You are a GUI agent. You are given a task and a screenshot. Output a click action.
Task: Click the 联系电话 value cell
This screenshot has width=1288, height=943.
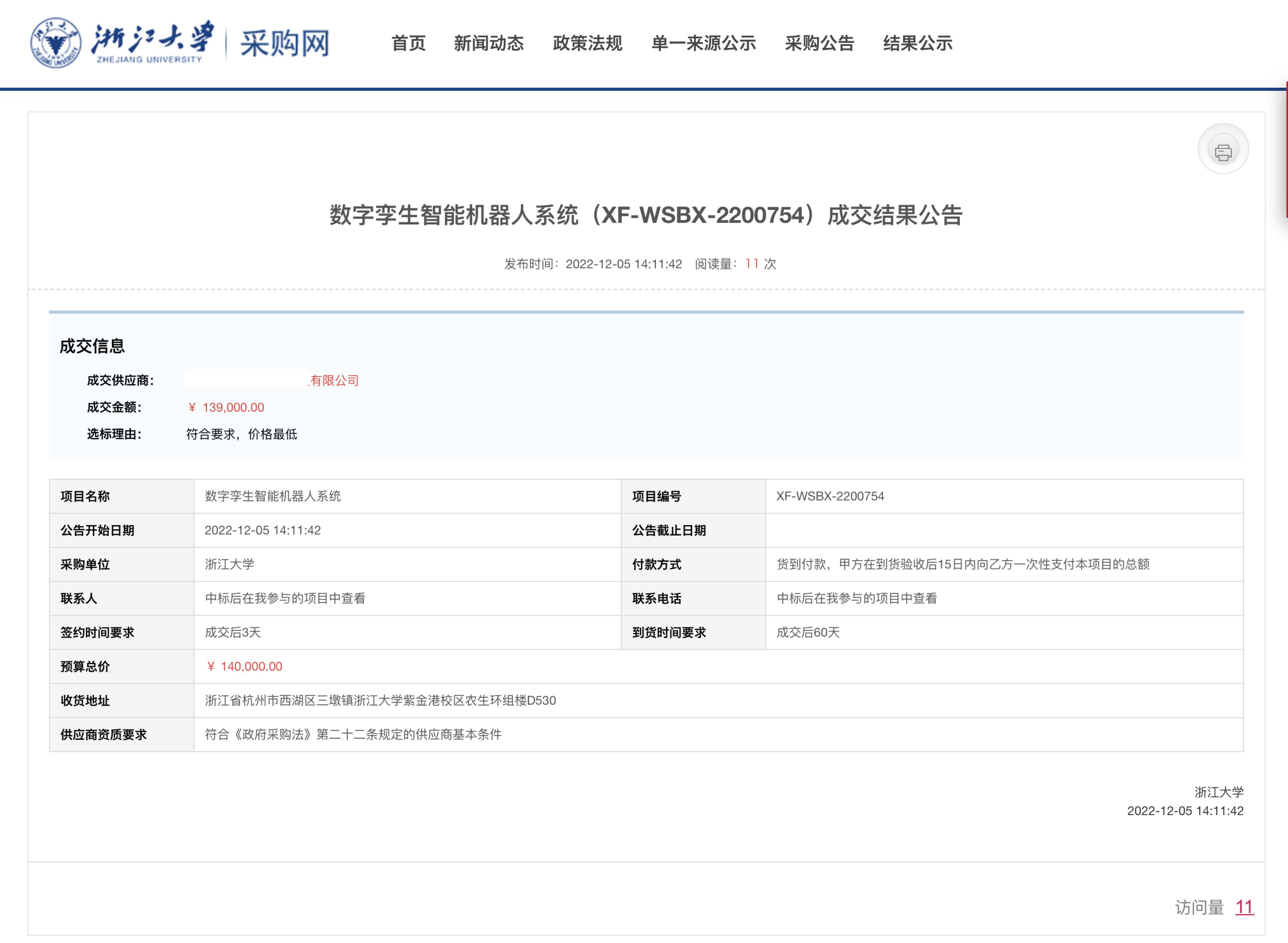1004,598
